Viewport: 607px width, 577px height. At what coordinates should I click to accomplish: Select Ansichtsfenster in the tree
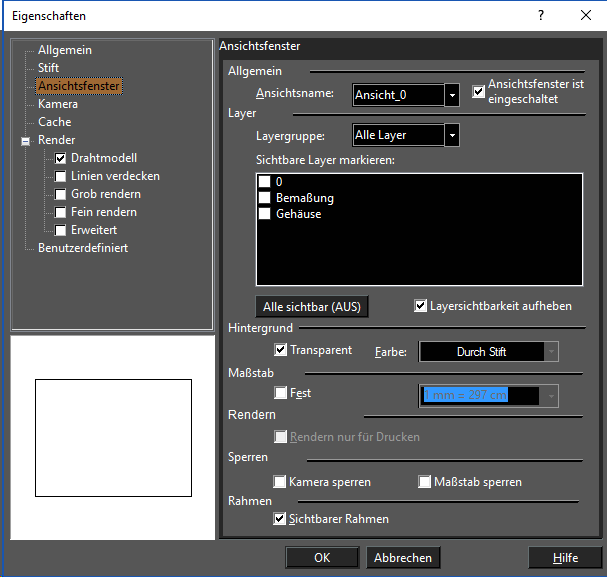[x=79, y=86]
